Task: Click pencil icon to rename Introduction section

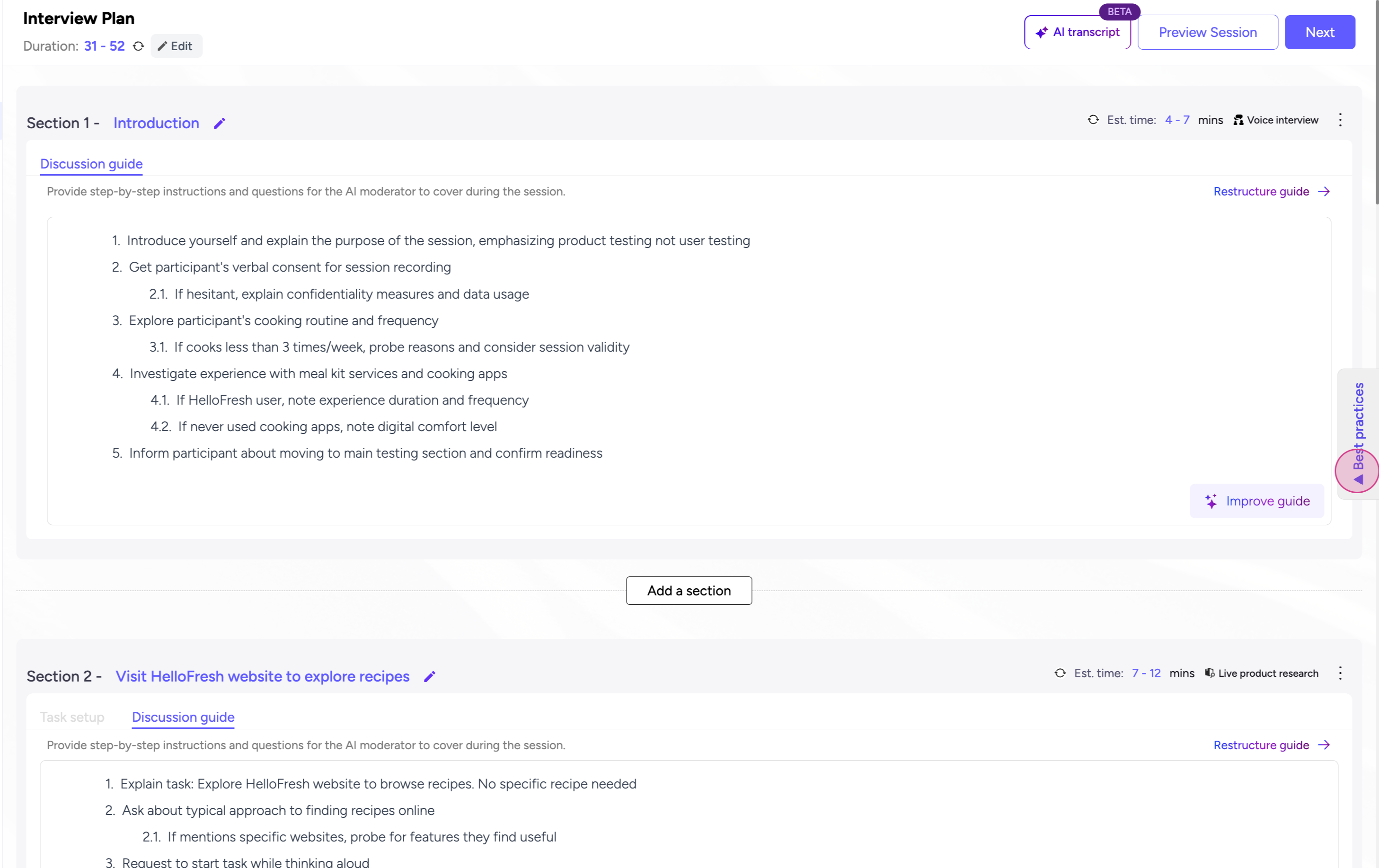Action: coord(219,123)
